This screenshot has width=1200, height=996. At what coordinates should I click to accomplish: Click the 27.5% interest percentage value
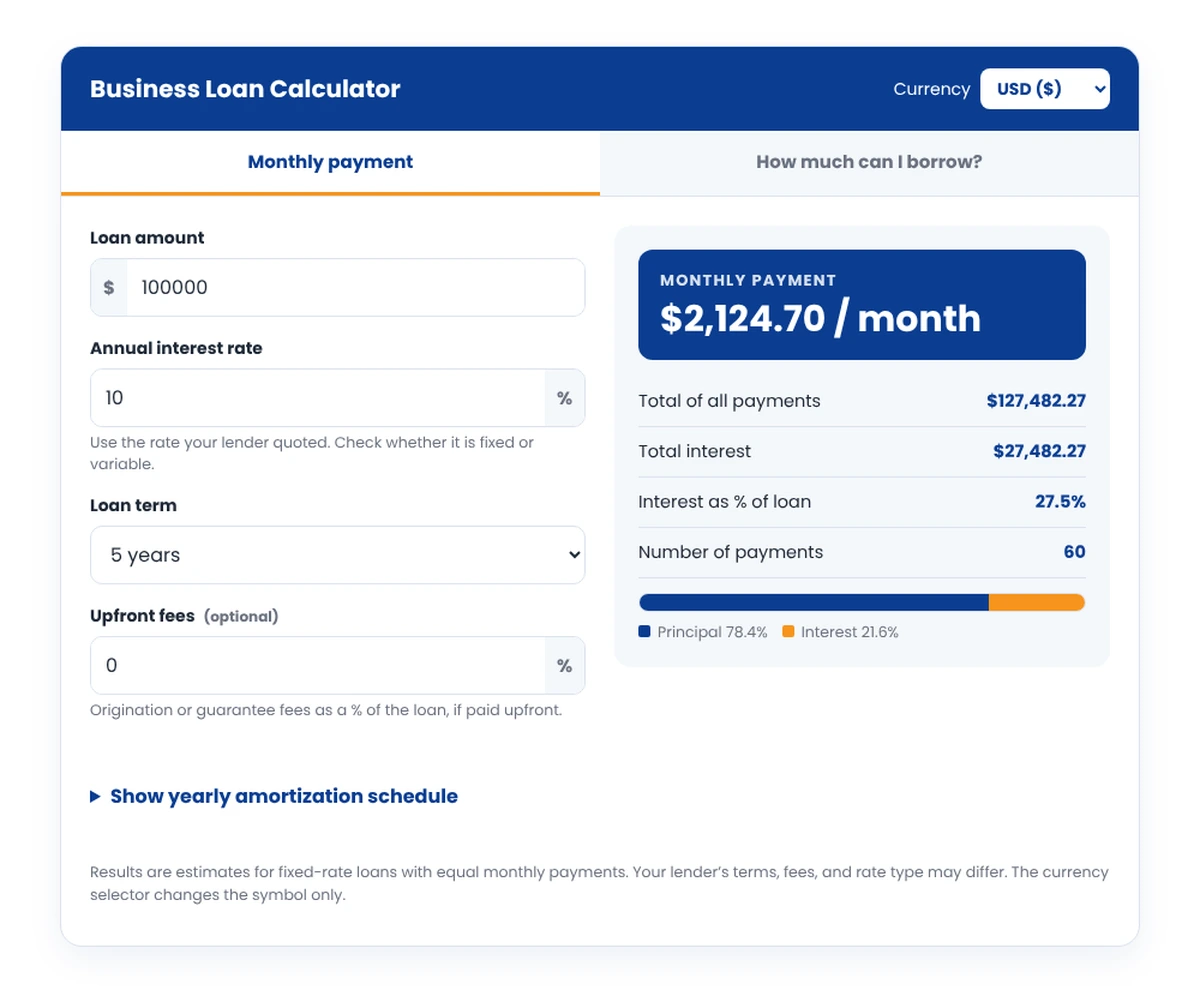click(x=1060, y=501)
